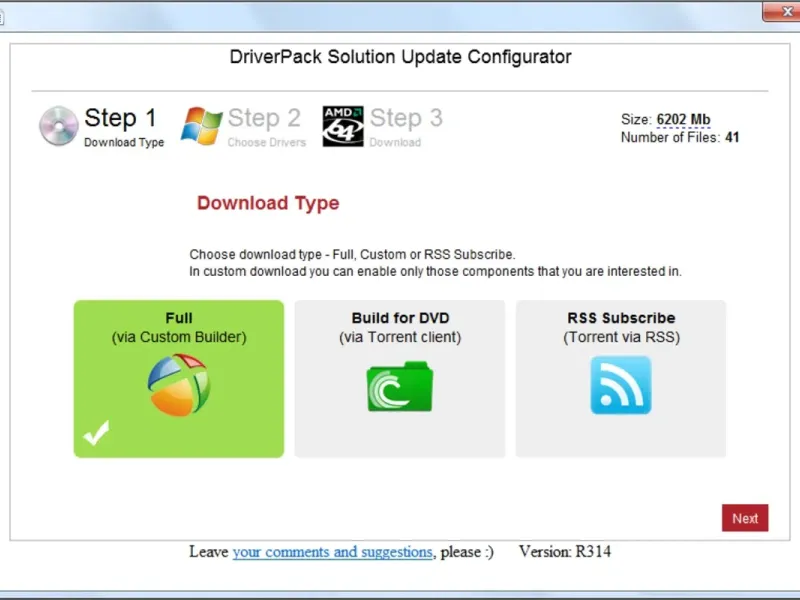Click the green torrent folder icon

tap(399, 386)
